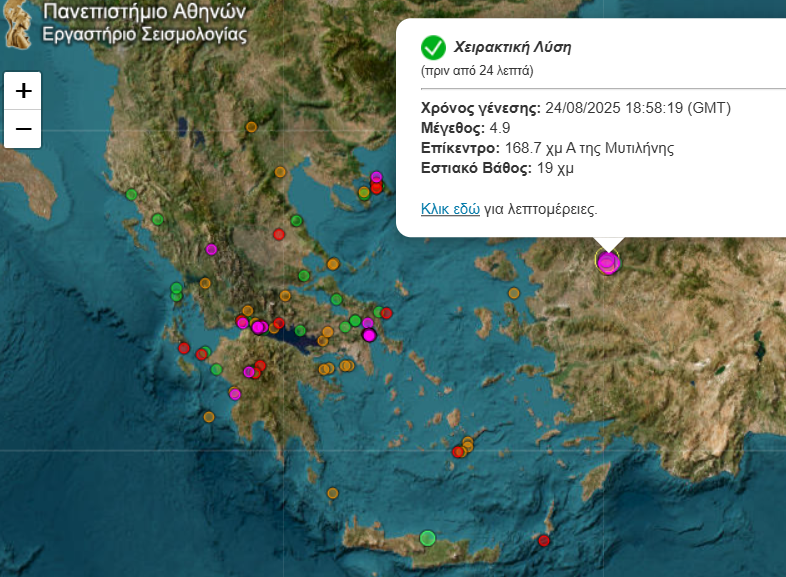Viewport: 786px width, 577px height.
Task: Select the magenta marker on the Chalkidiki peninsula
Action: [376, 177]
